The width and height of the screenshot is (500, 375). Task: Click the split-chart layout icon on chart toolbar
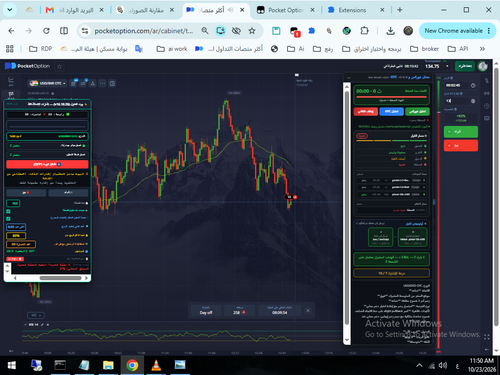click(x=112, y=83)
